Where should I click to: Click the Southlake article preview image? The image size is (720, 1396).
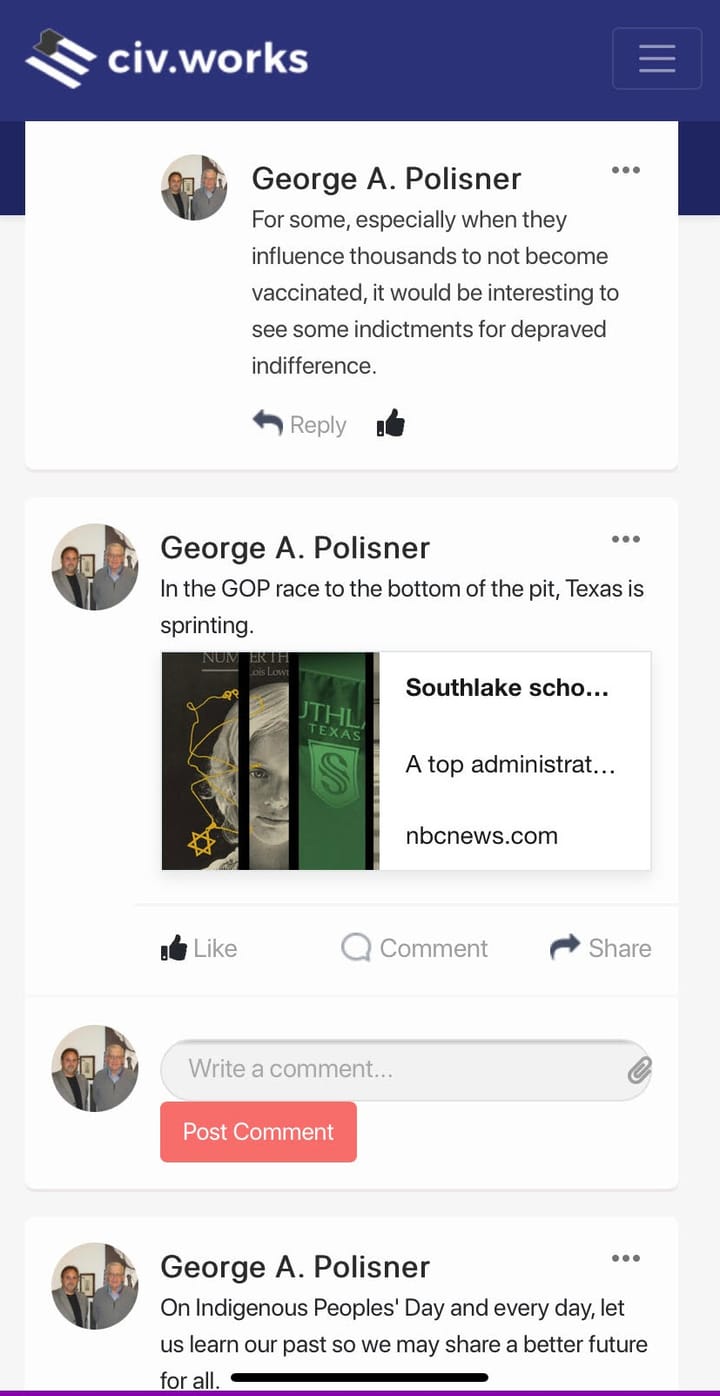coord(270,761)
